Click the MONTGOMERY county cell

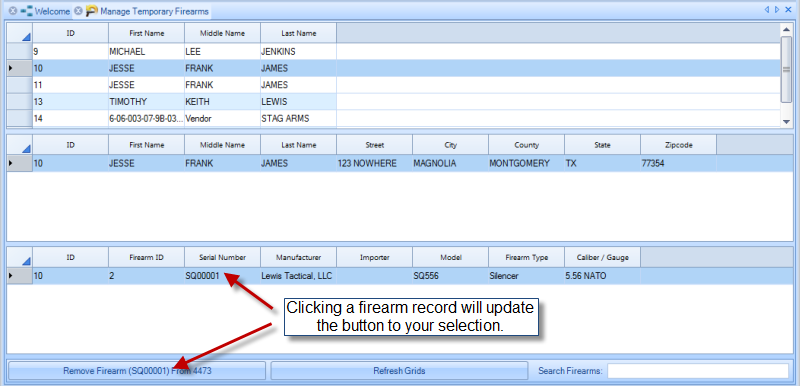527,164
